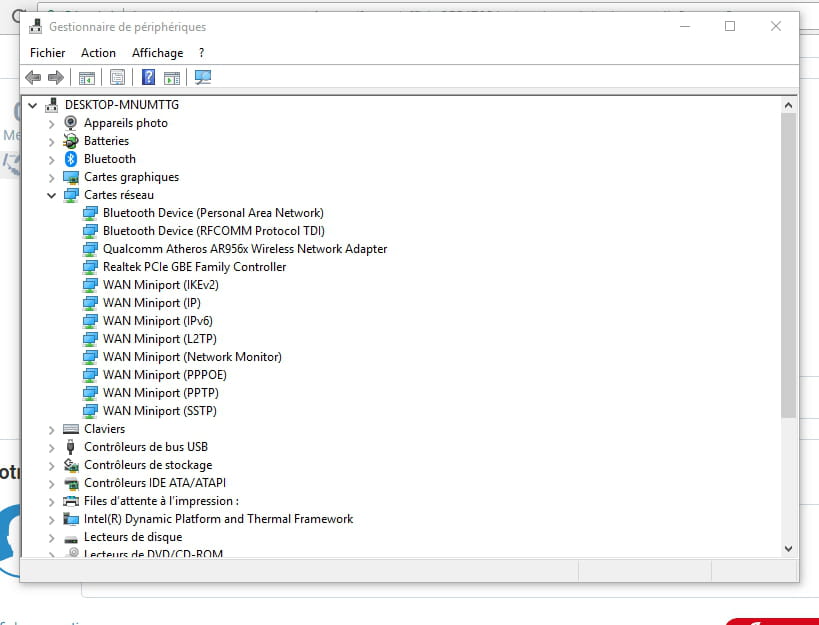
Task: Expand the Appareils photo category
Action: [51, 124]
